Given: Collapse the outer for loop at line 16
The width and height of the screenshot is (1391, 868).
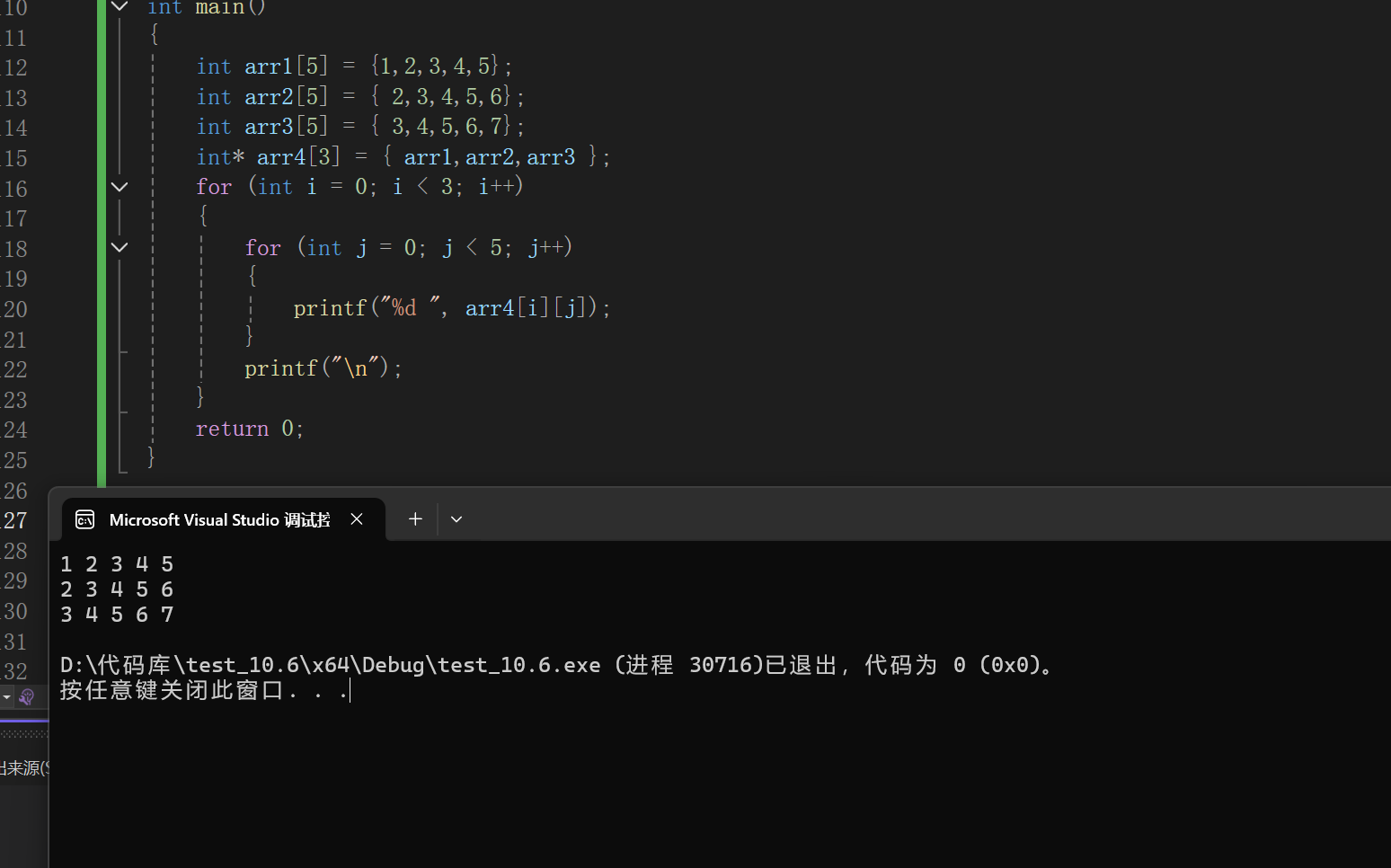Looking at the screenshot, I should tap(120, 187).
